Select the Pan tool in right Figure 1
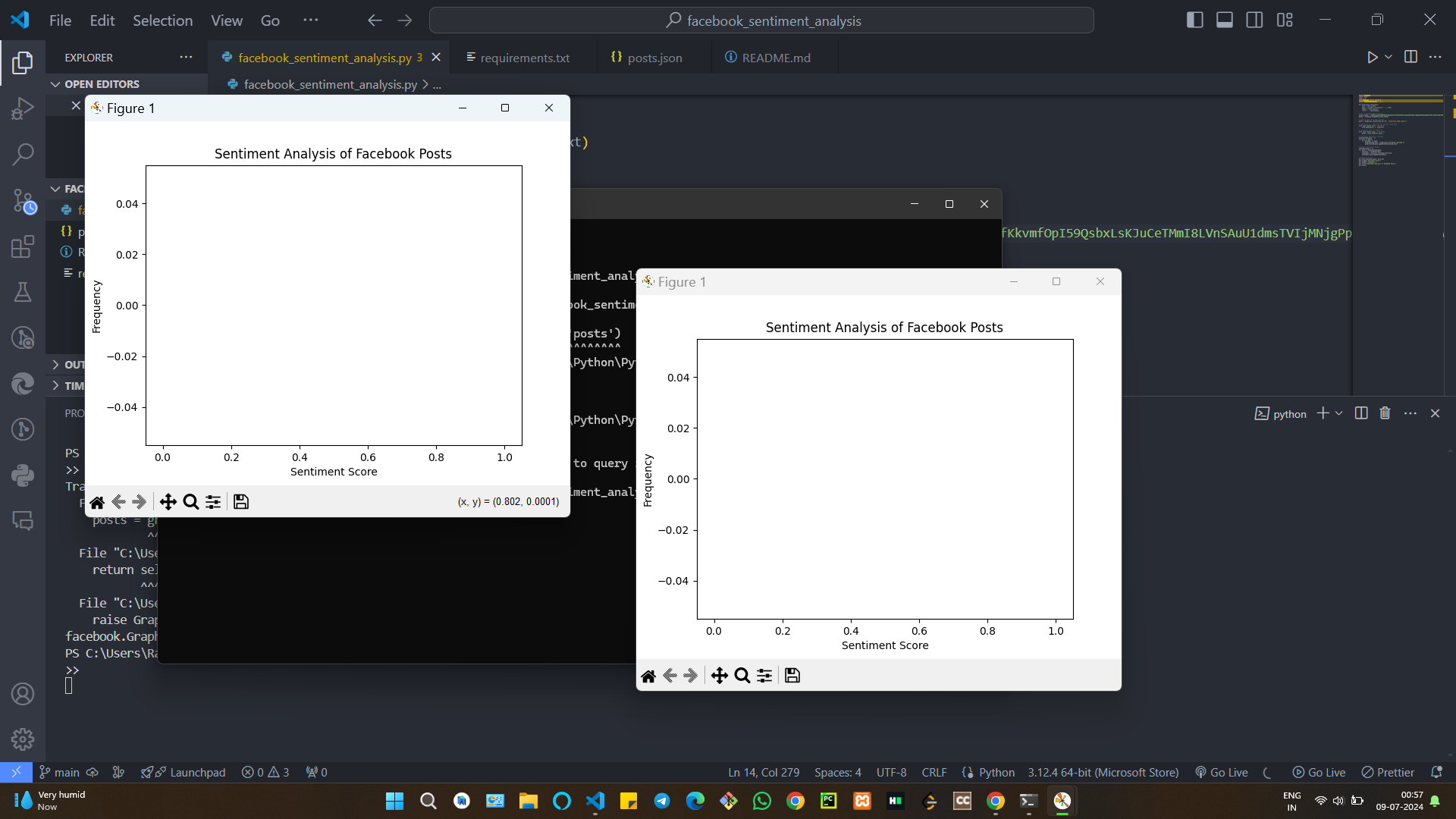 click(719, 676)
